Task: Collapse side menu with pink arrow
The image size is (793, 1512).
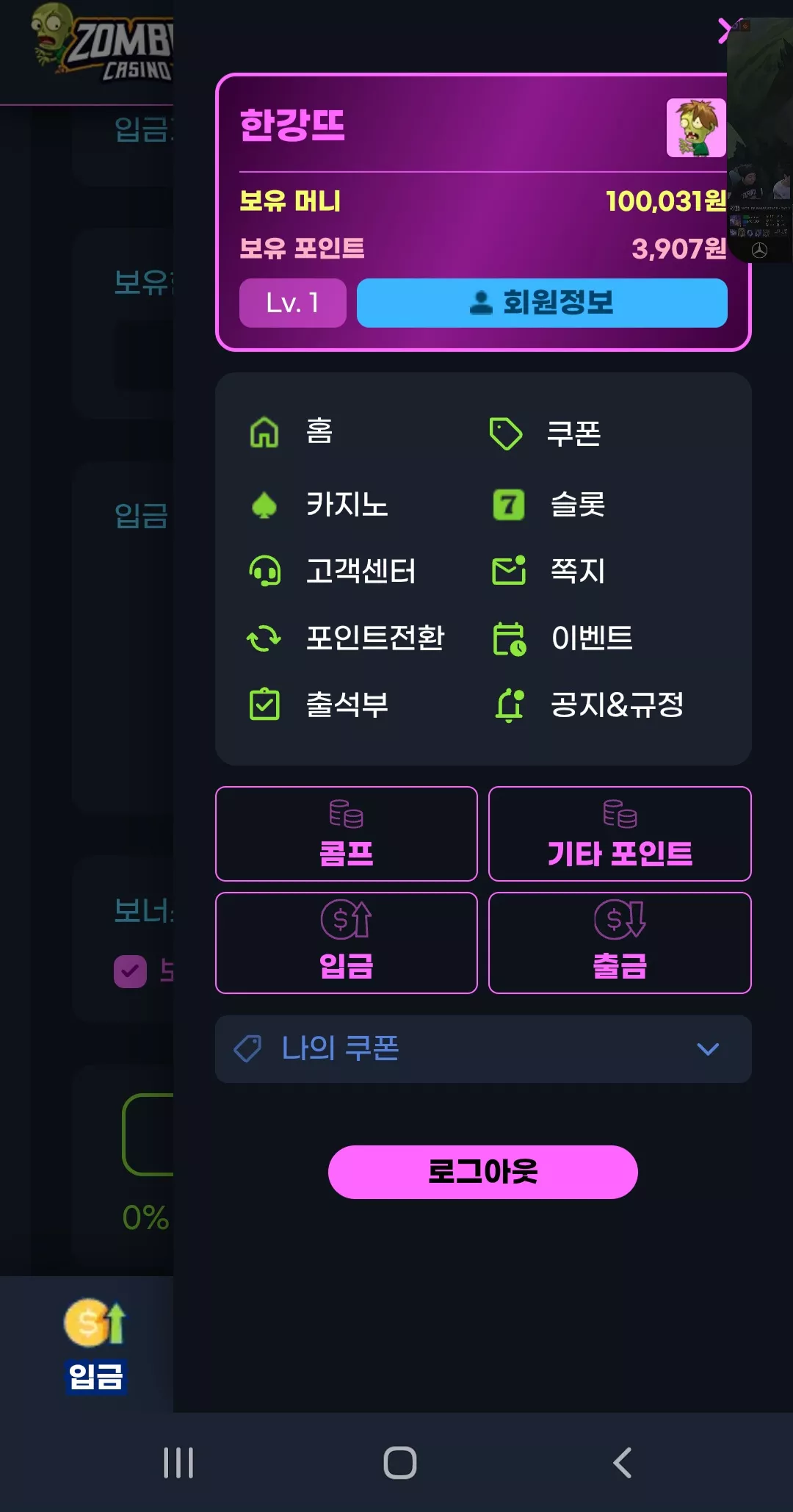Action: pyautogui.click(x=724, y=31)
